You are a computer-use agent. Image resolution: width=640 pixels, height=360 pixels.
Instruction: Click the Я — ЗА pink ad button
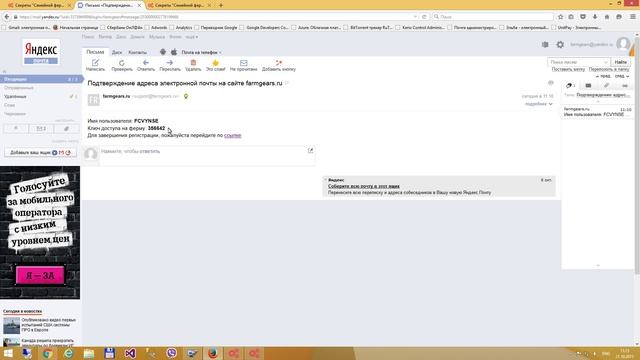click(x=40, y=276)
